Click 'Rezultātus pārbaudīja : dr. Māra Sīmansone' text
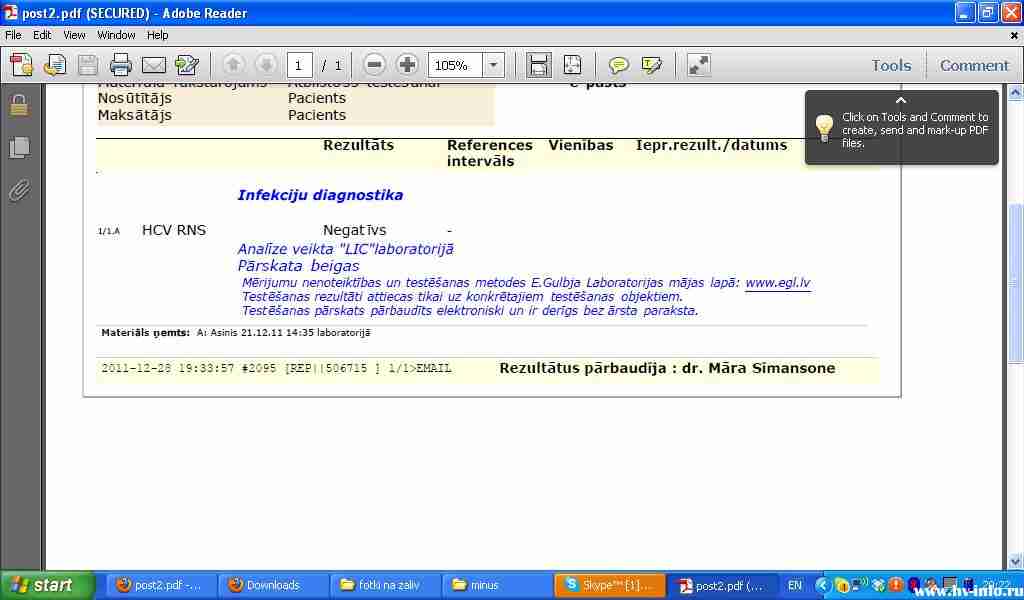 point(667,368)
